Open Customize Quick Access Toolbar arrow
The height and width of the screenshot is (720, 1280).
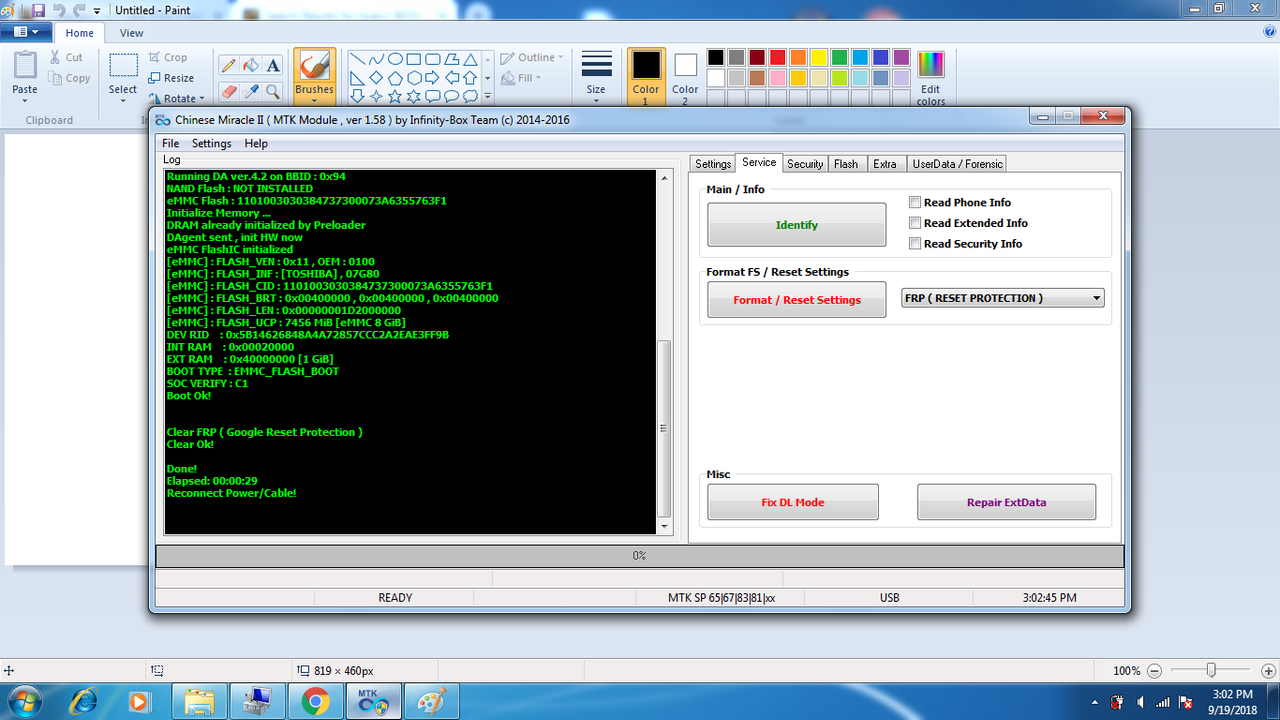click(96, 10)
